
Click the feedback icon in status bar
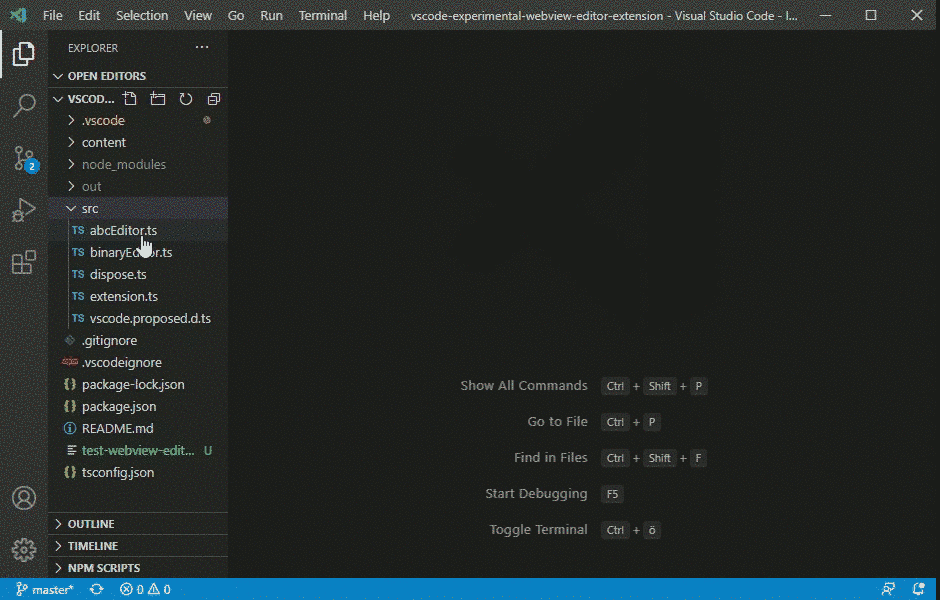(888, 590)
